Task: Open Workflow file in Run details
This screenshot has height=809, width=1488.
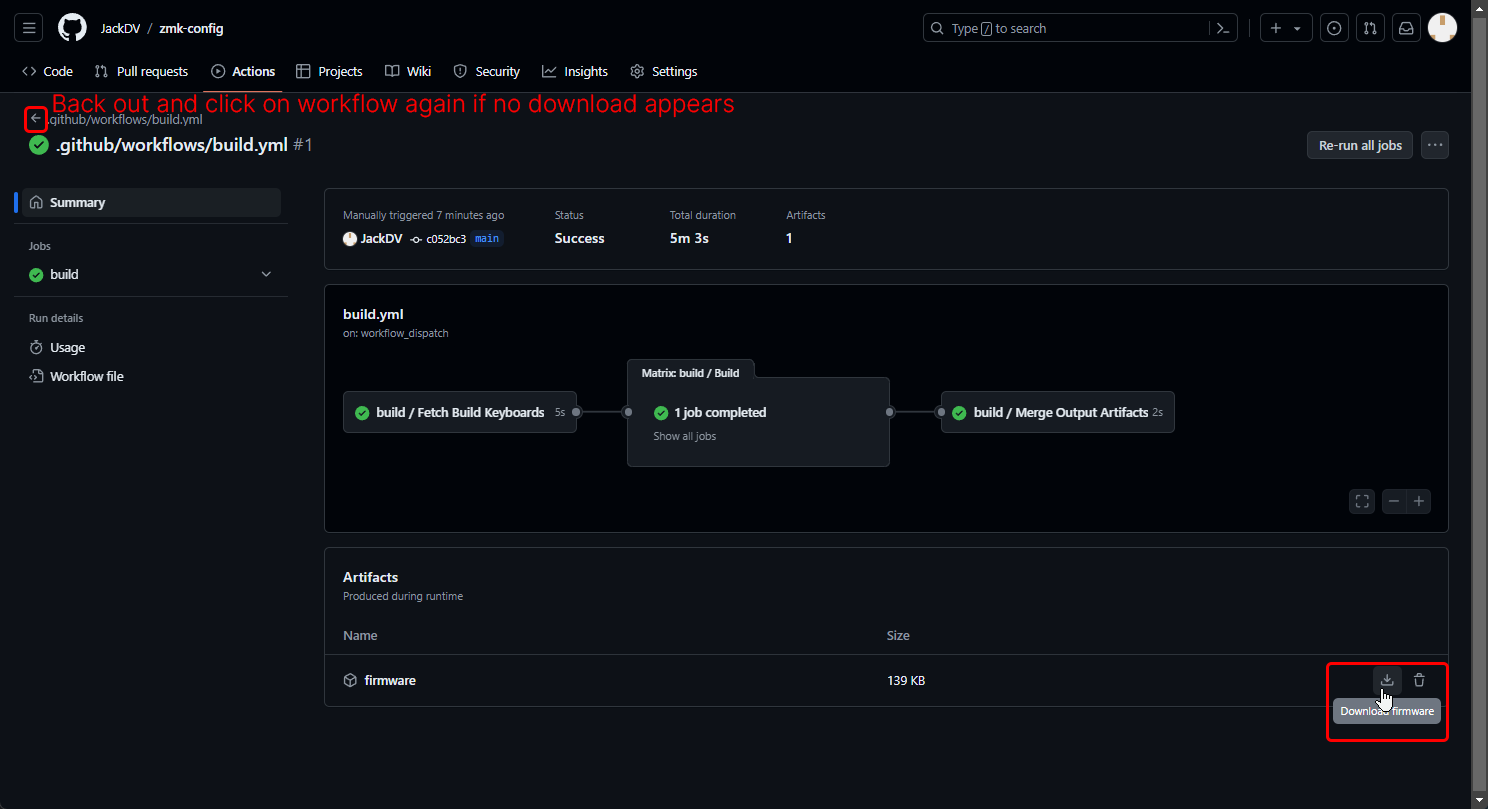Action: pos(86,376)
